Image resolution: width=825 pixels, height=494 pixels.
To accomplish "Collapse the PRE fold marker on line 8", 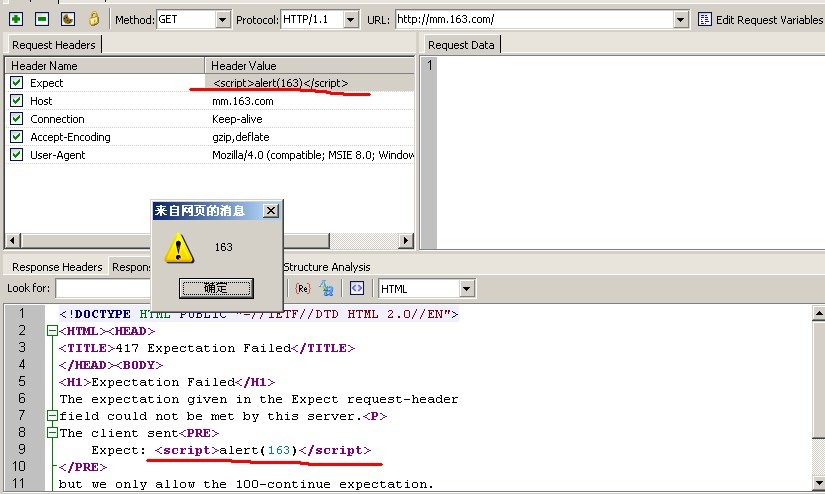I will (x=52, y=433).
